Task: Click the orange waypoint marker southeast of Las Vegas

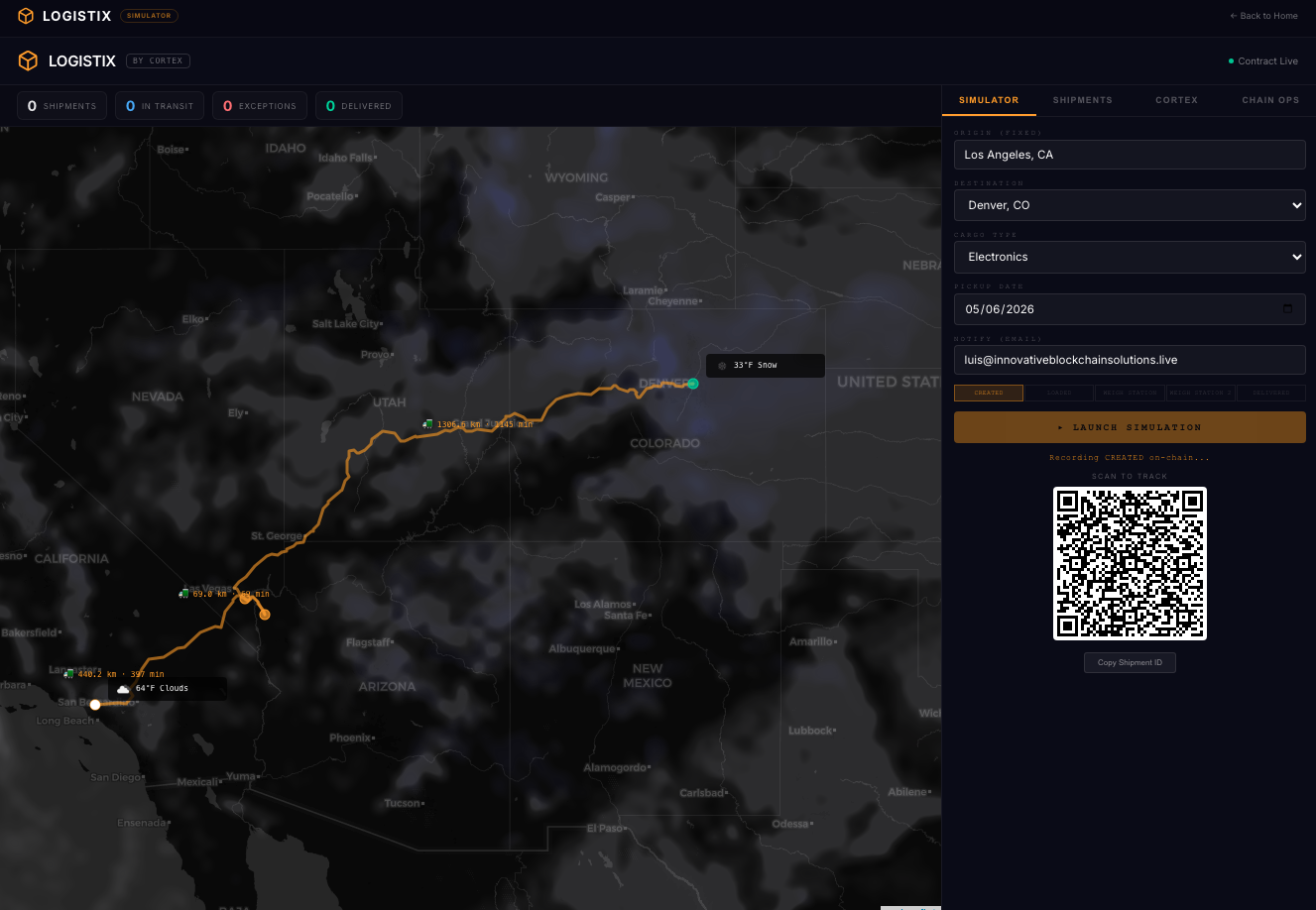Action: (x=265, y=615)
